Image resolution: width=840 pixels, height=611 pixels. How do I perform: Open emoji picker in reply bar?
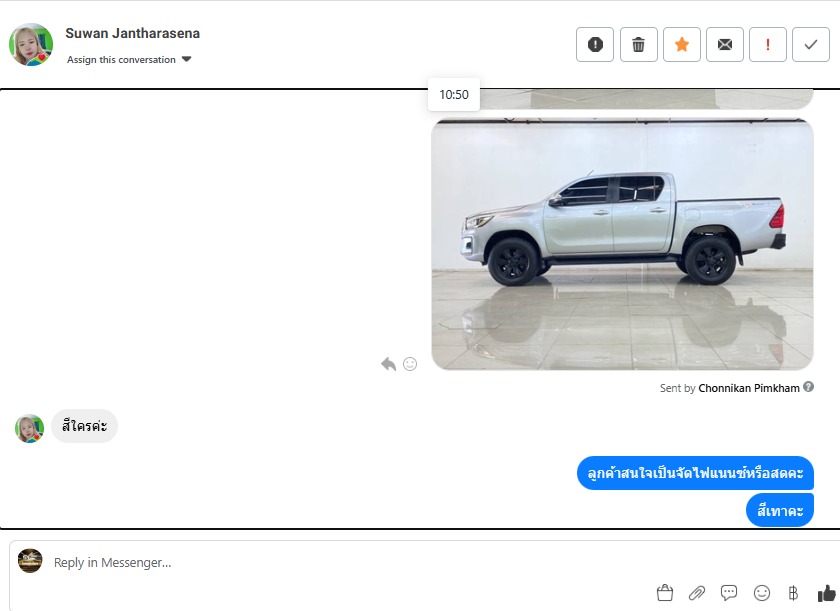point(761,593)
